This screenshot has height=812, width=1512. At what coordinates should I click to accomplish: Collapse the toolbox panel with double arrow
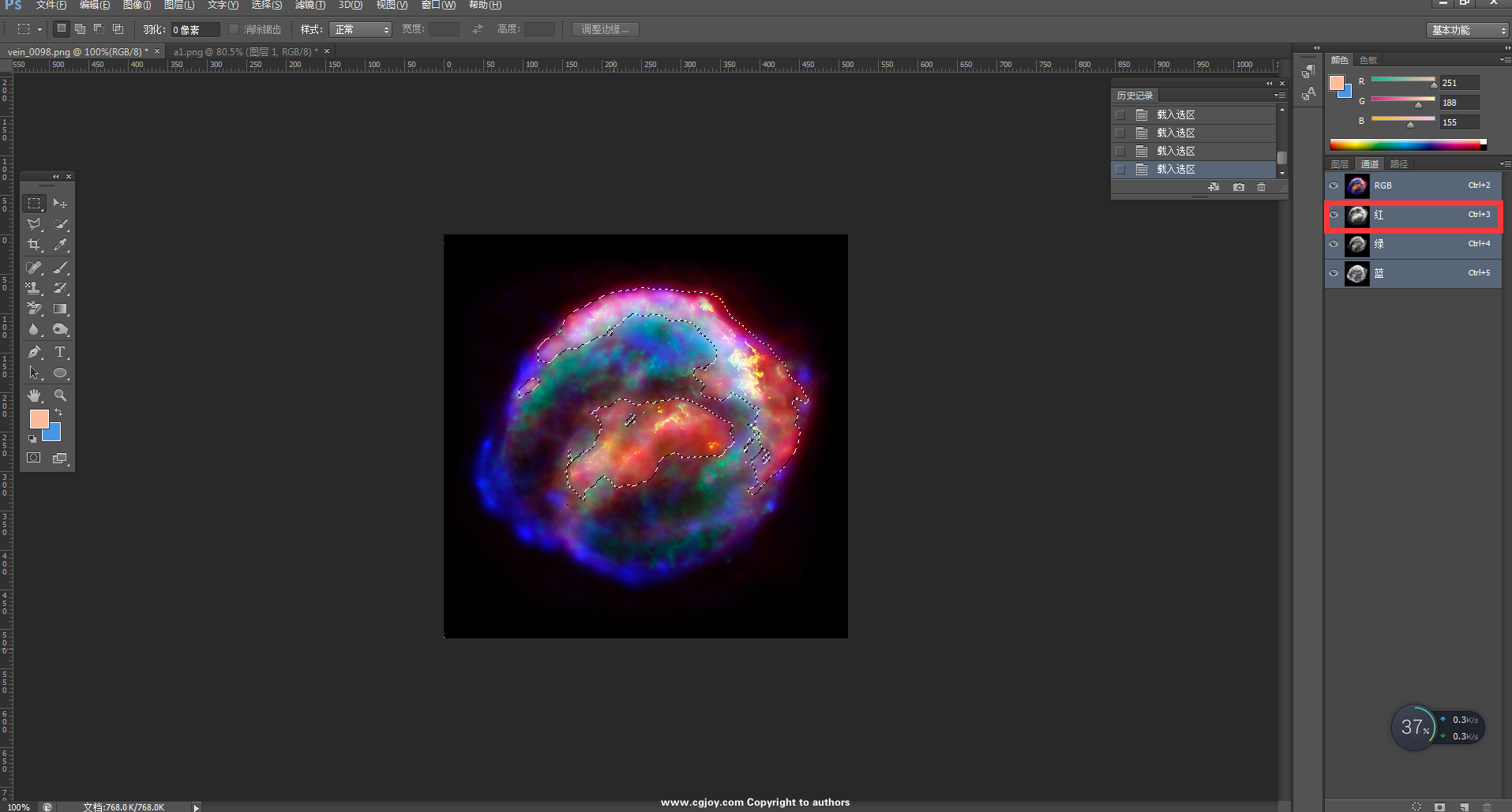[x=56, y=176]
